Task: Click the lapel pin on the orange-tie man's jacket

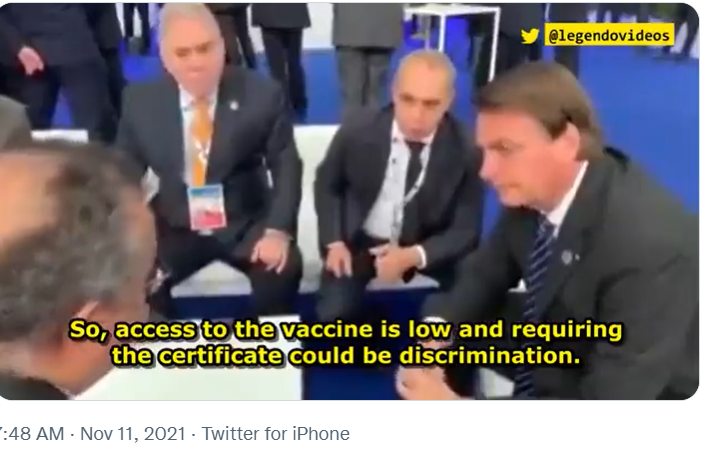Action: pos(235,106)
